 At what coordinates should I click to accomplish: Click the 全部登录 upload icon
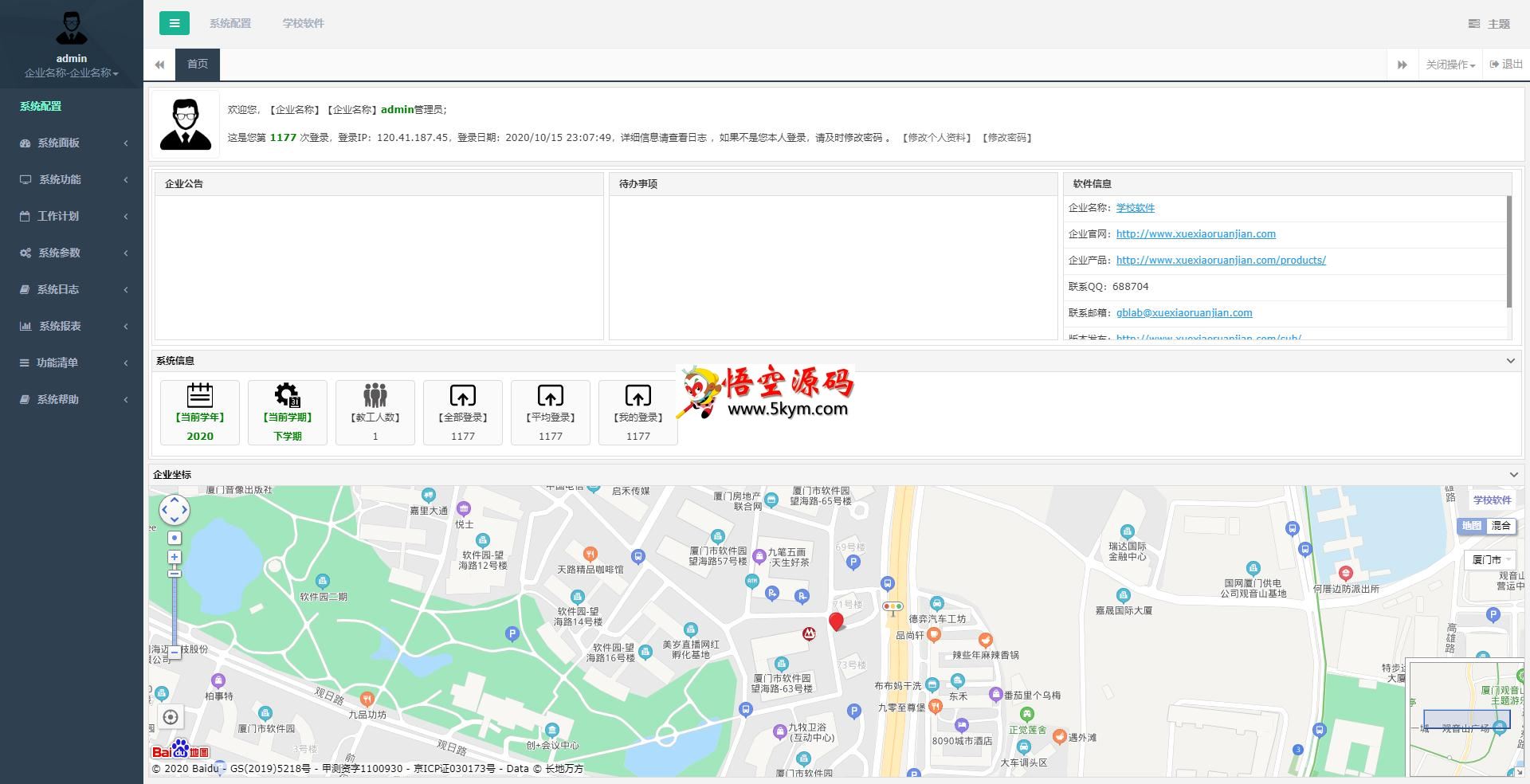(x=463, y=395)
